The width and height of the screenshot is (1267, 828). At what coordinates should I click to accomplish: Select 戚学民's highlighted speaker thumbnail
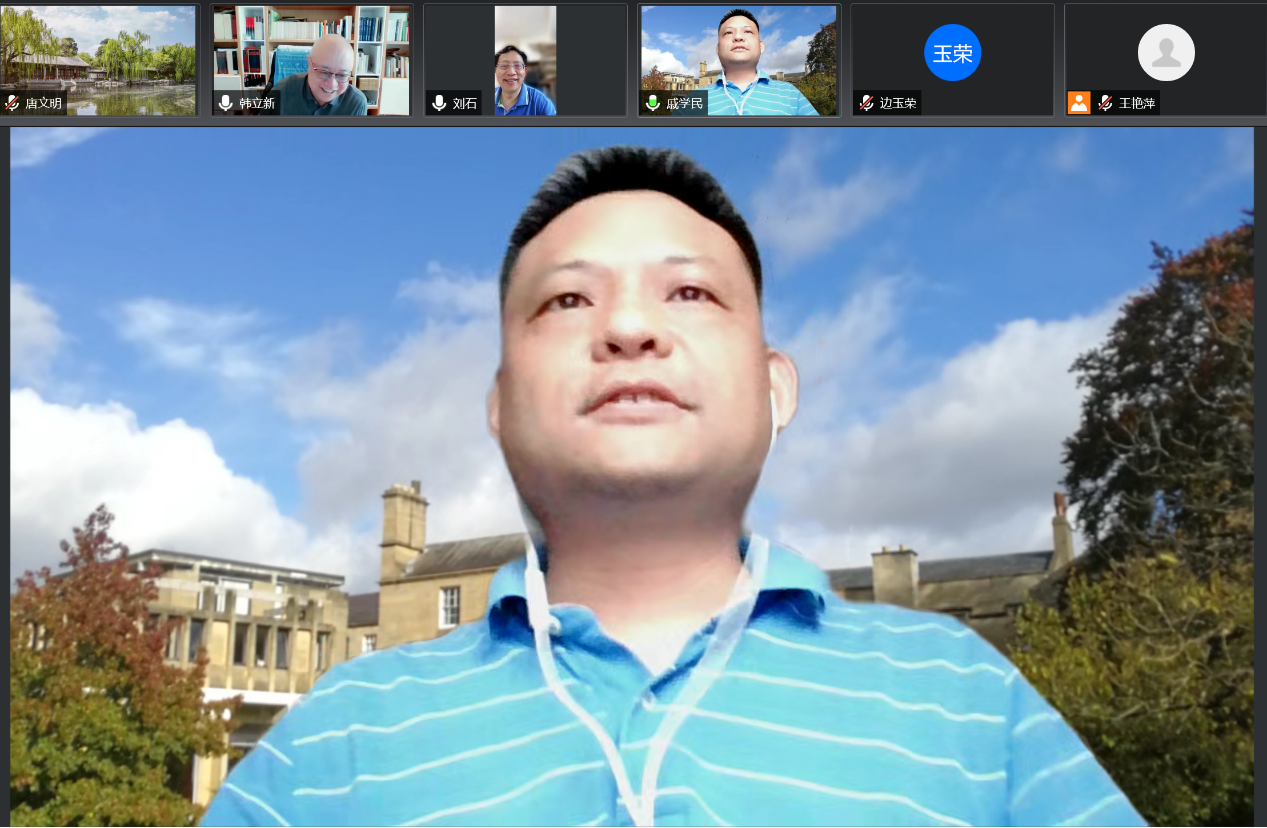739,60
